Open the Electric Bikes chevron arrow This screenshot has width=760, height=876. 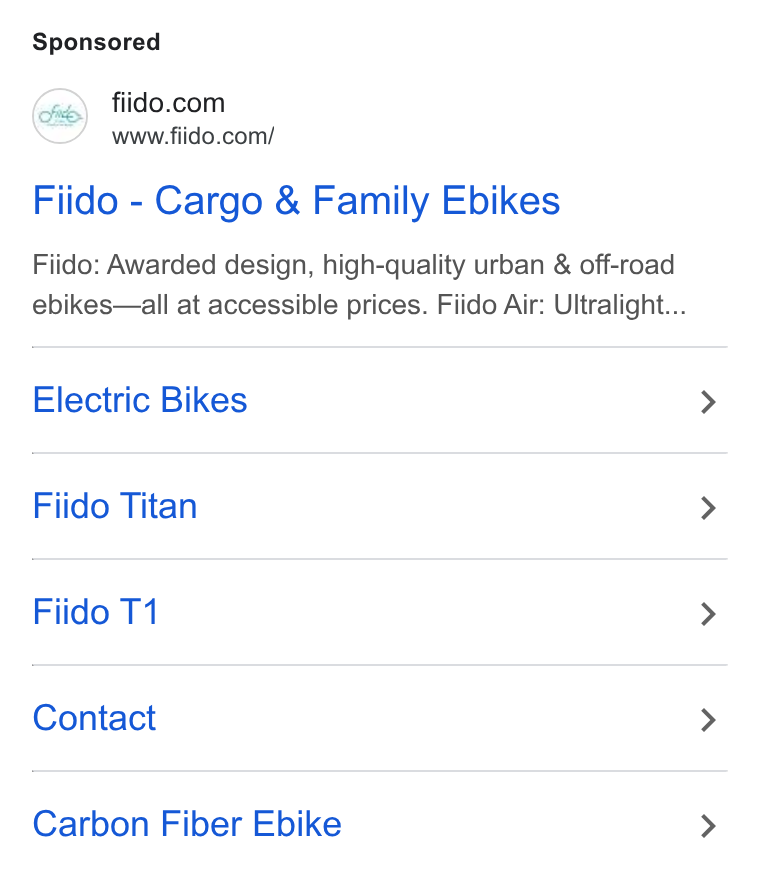point(708,402)
